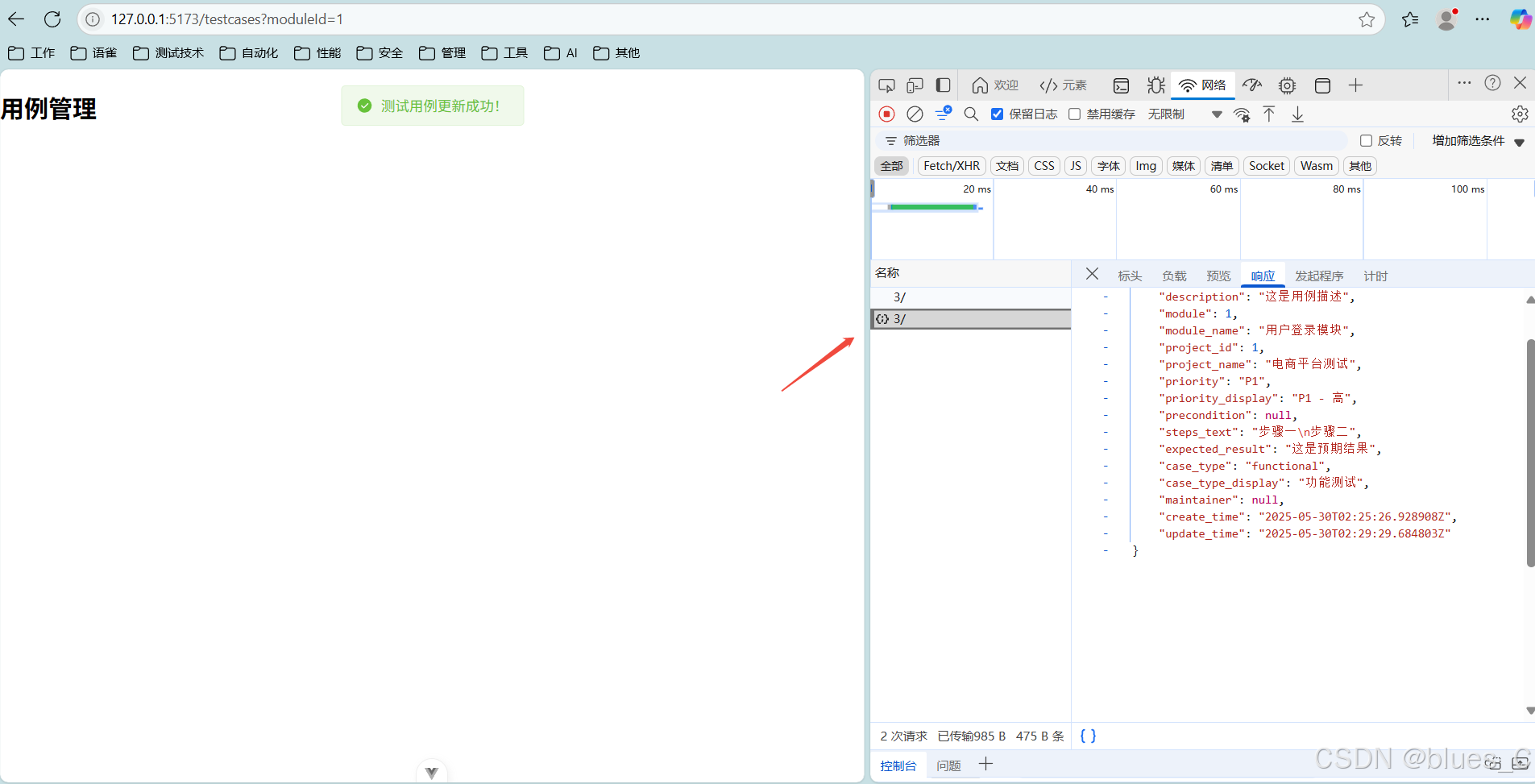Filter by Fetch/XHR type
1535x784 pixels.
(x=952, y=166)
